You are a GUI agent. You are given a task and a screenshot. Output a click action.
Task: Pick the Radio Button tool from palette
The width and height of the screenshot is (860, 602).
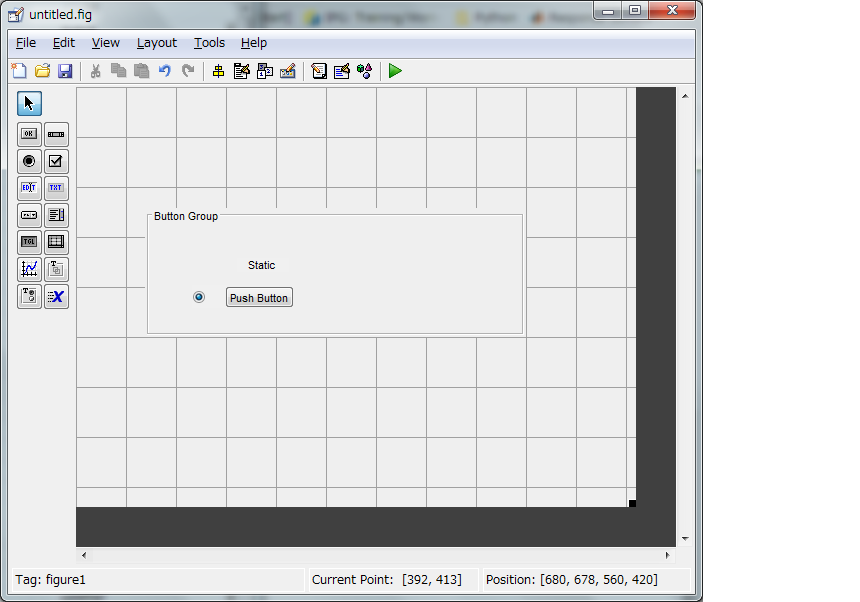[29, 160]
